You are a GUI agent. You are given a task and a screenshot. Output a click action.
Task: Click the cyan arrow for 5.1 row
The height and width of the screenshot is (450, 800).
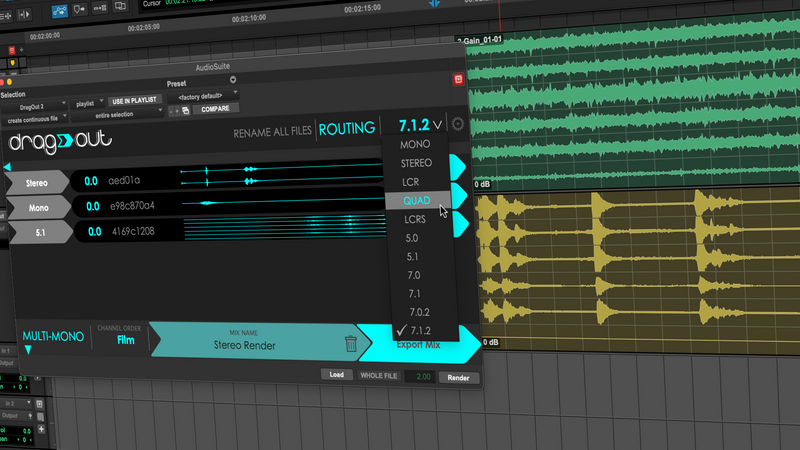pyautogui.click(x=461, y=224)
